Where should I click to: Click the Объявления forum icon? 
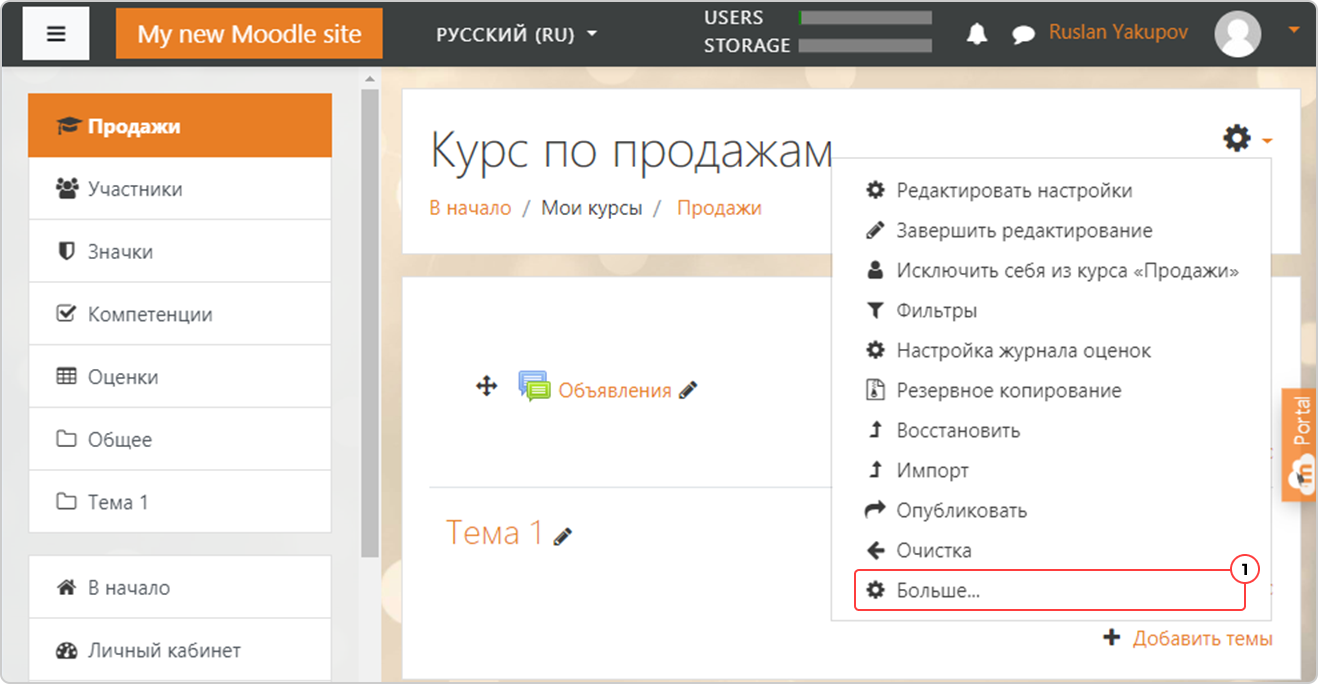pyautogui.click(x=534, y=387)
